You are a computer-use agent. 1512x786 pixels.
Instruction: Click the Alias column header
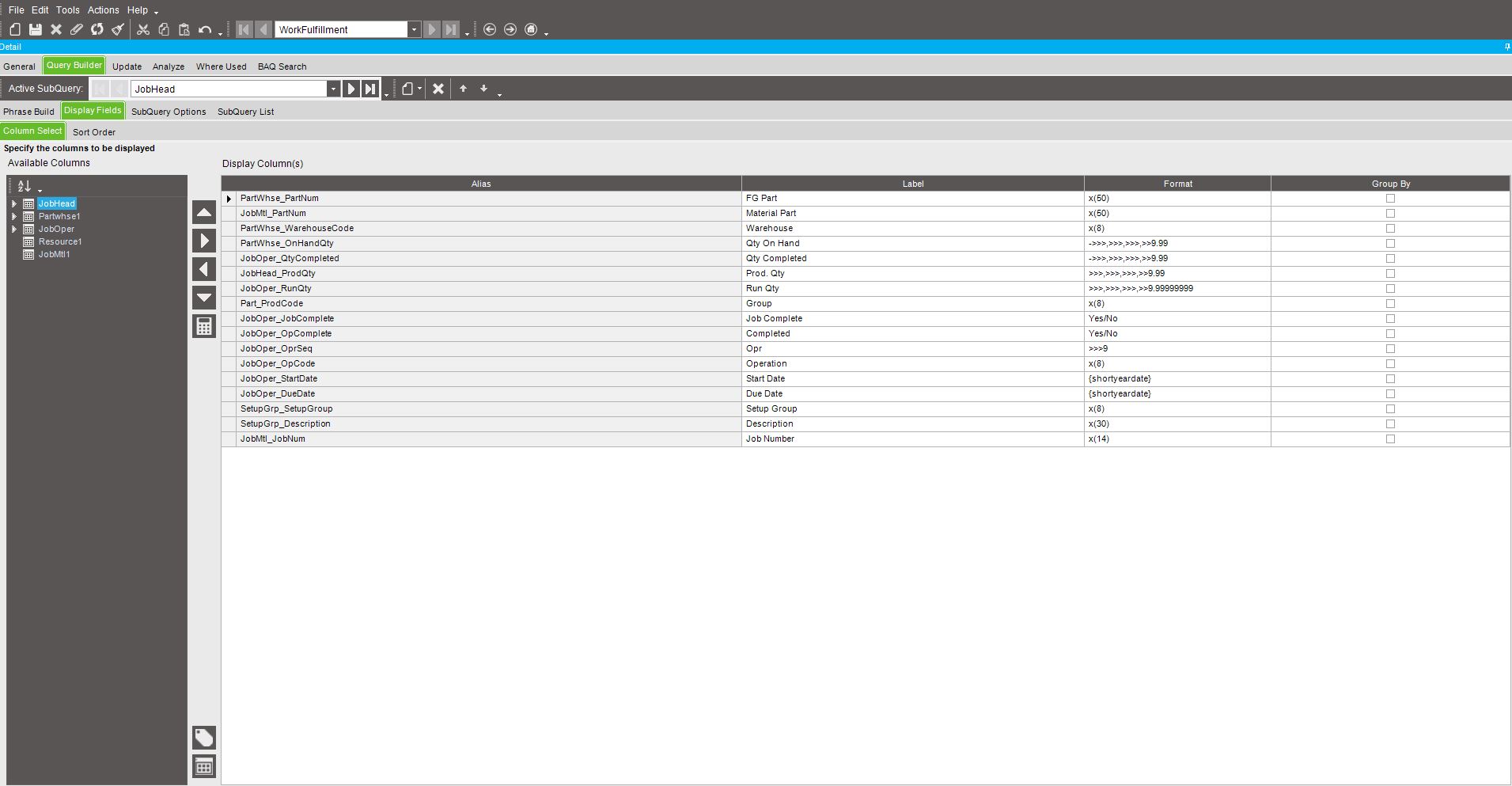[x=481, y=184]
